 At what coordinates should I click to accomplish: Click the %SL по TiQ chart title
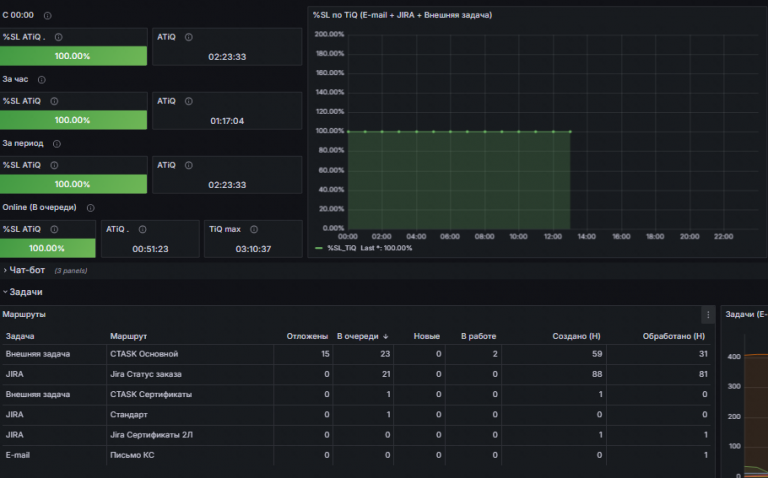point(402,15)
